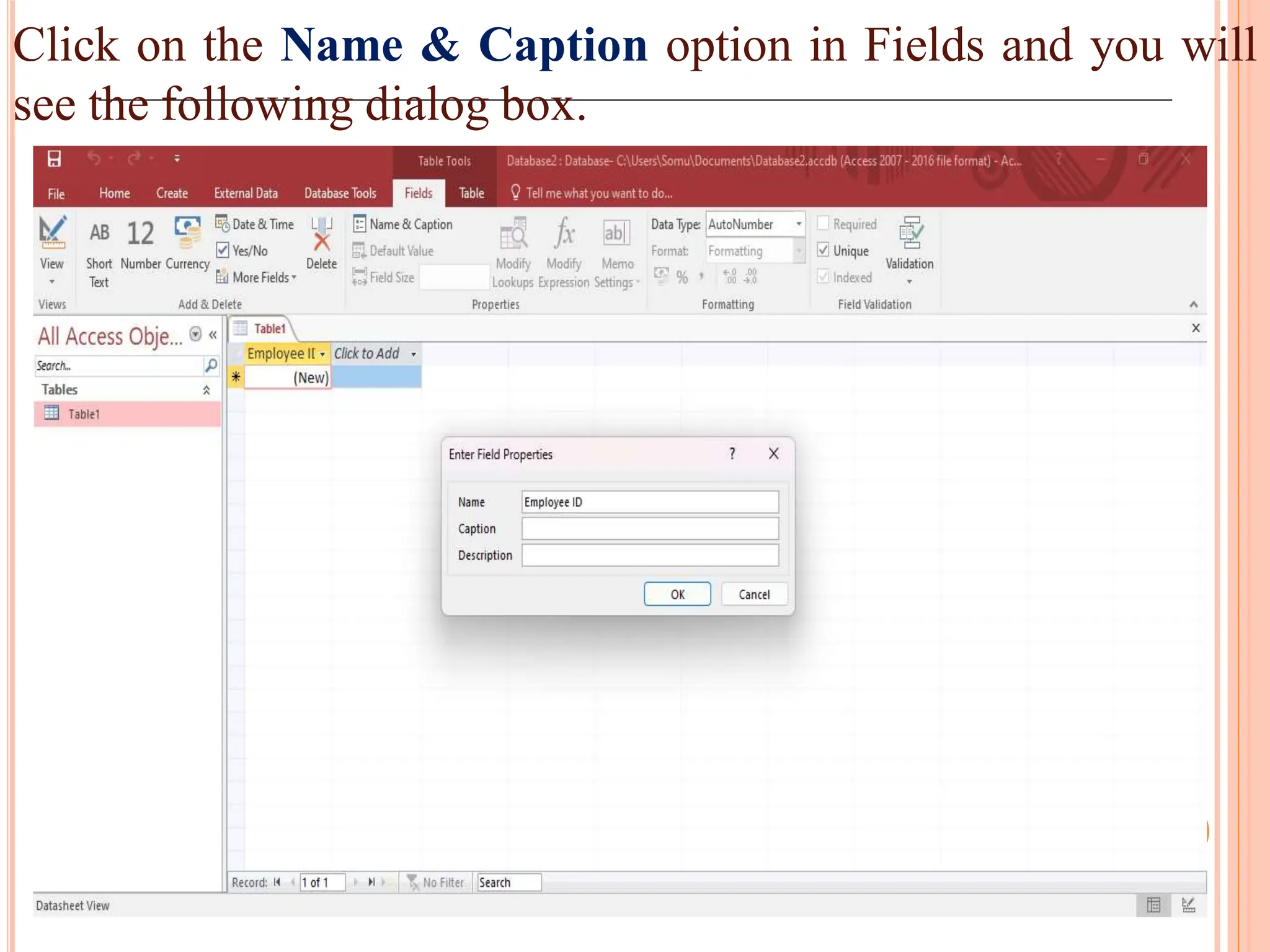
Task: Click the Tell me what you want box
Action: pyautogui.click(x=591, y=193)
